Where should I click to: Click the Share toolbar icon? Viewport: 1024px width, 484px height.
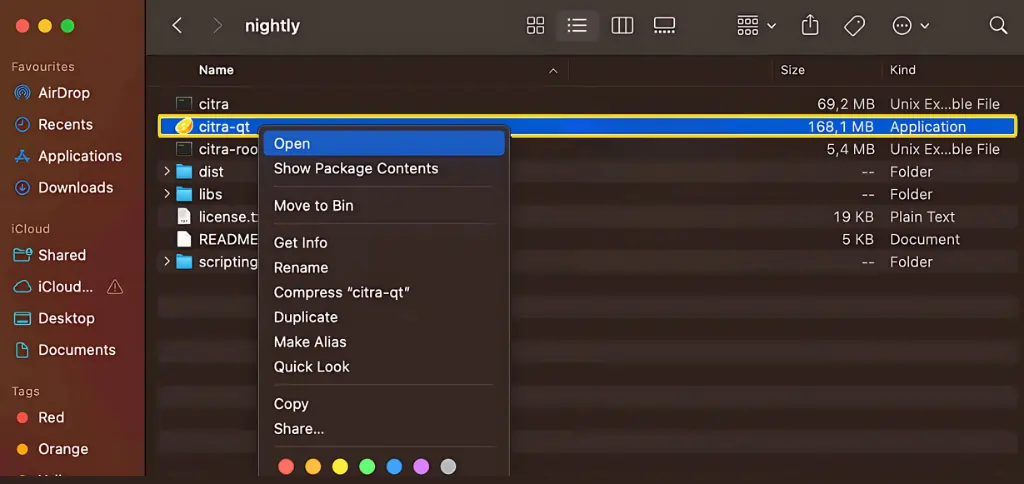[x=810, y=26]
